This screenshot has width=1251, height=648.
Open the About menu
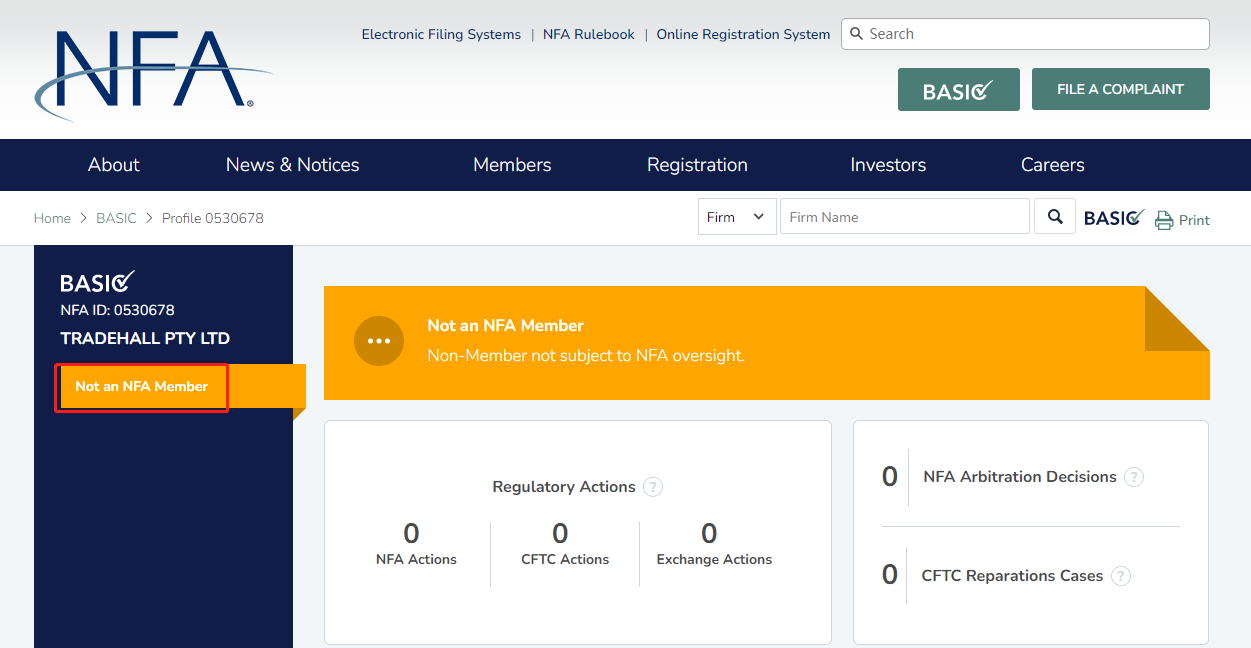click(114, 165)
